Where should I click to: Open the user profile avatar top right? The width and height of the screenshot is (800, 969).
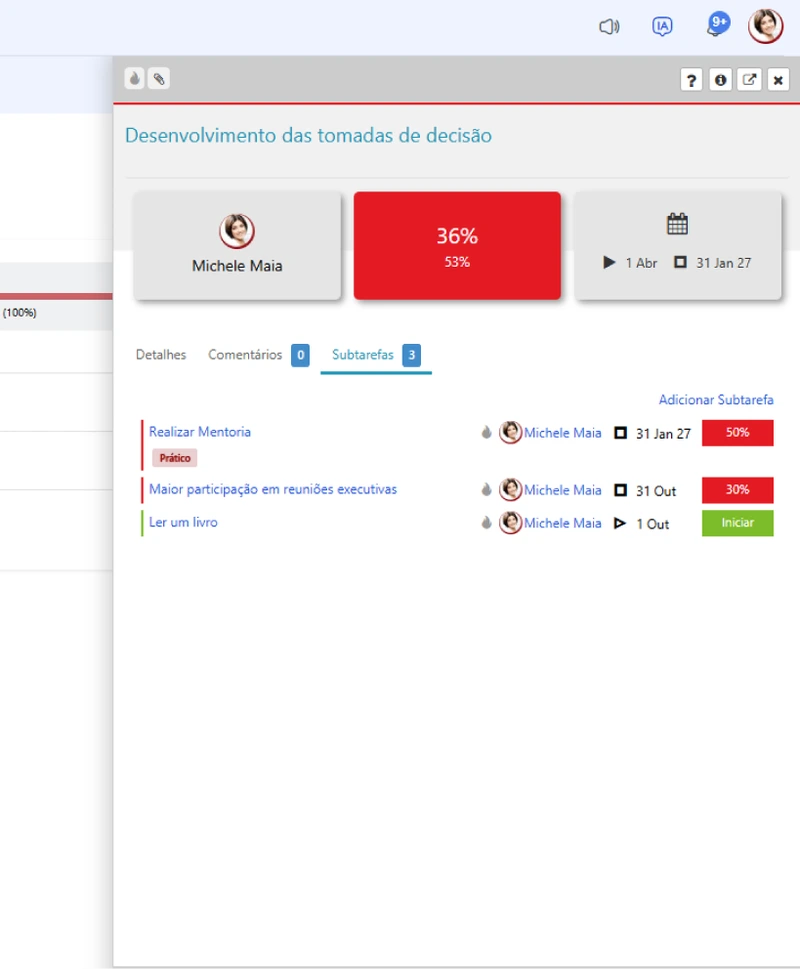pos(765,27)
